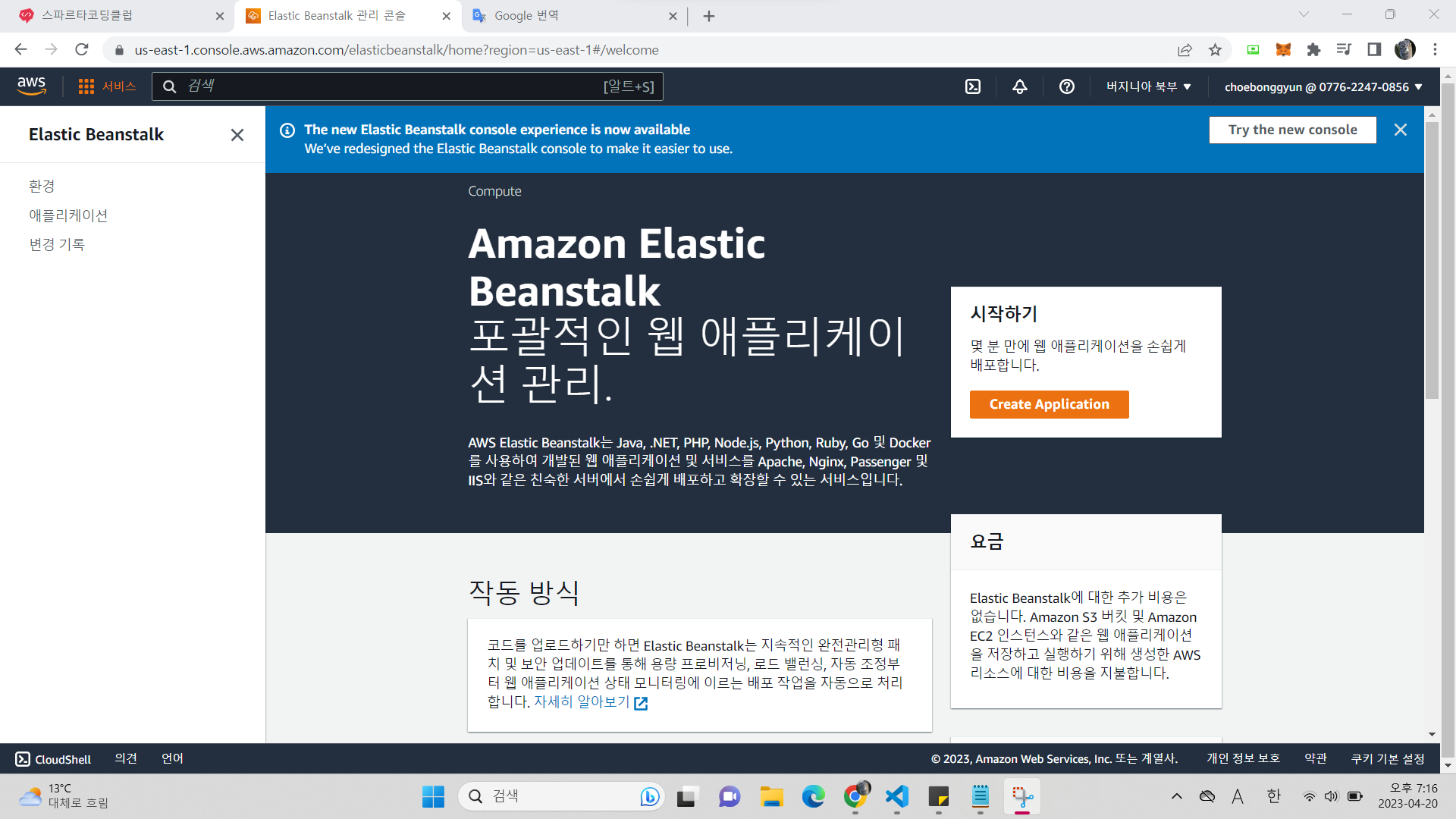
Task: Open File Explorer from the taskbar
Action: pyautogui.click(x=771, y=796)
